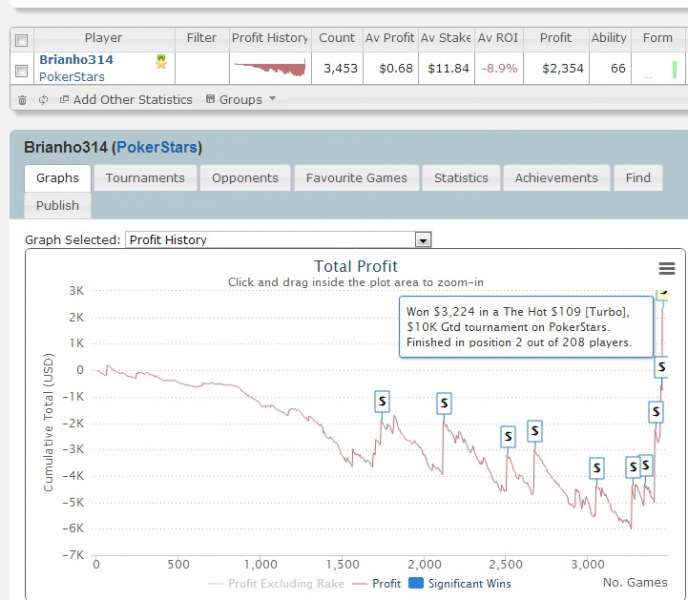Sort by the Av ROI column header
688x600 pixels.
click(x=497, y=38)
